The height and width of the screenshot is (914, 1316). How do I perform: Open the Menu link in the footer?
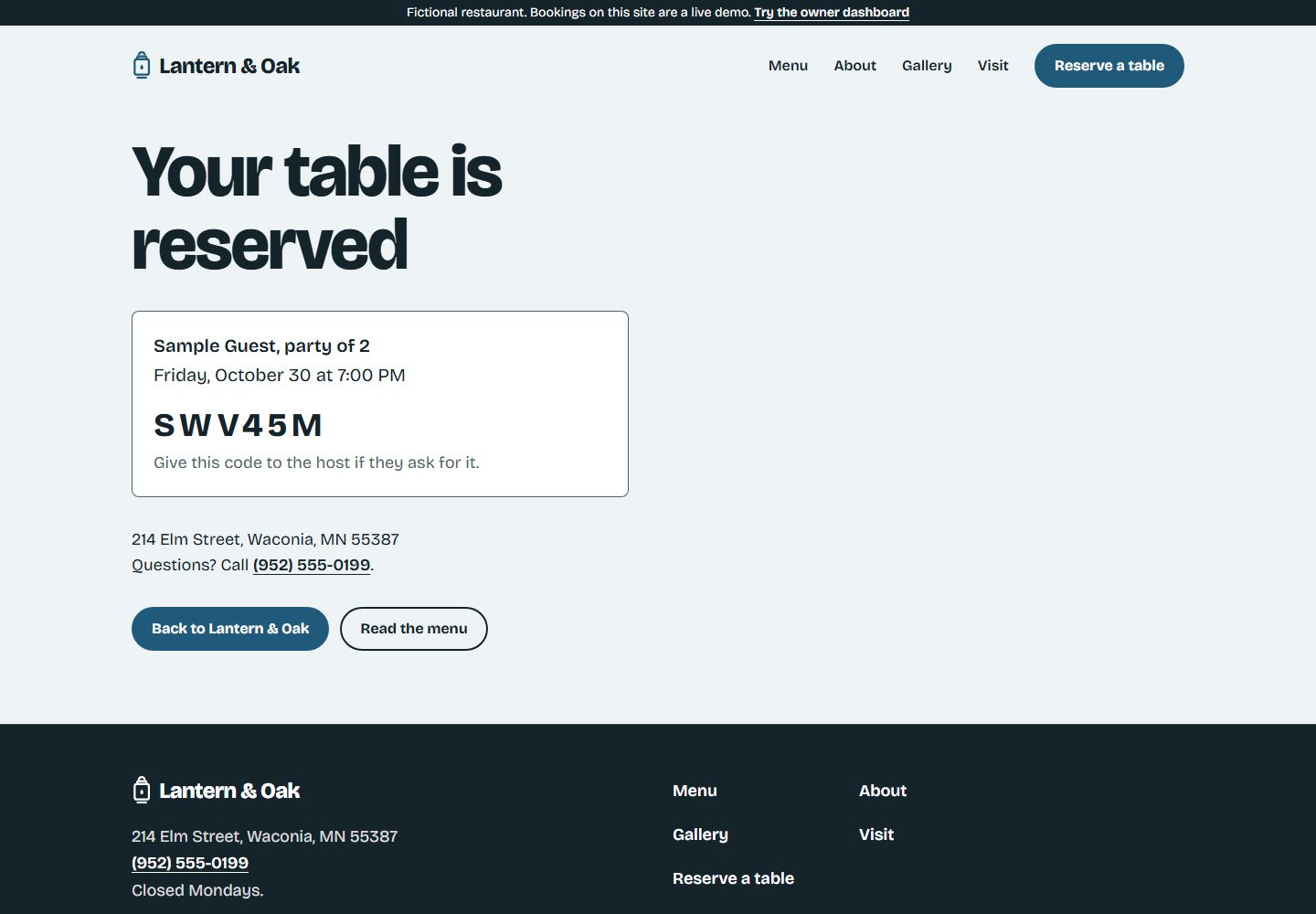(x=695, y=791)
